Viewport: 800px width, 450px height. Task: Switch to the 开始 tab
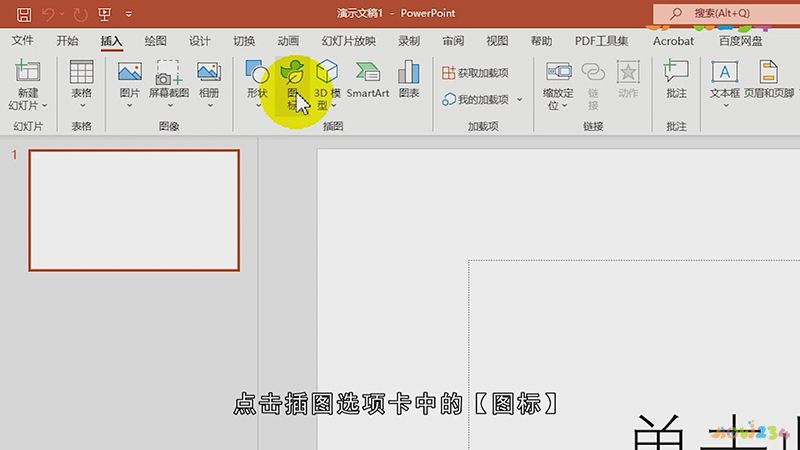[67, 41]
